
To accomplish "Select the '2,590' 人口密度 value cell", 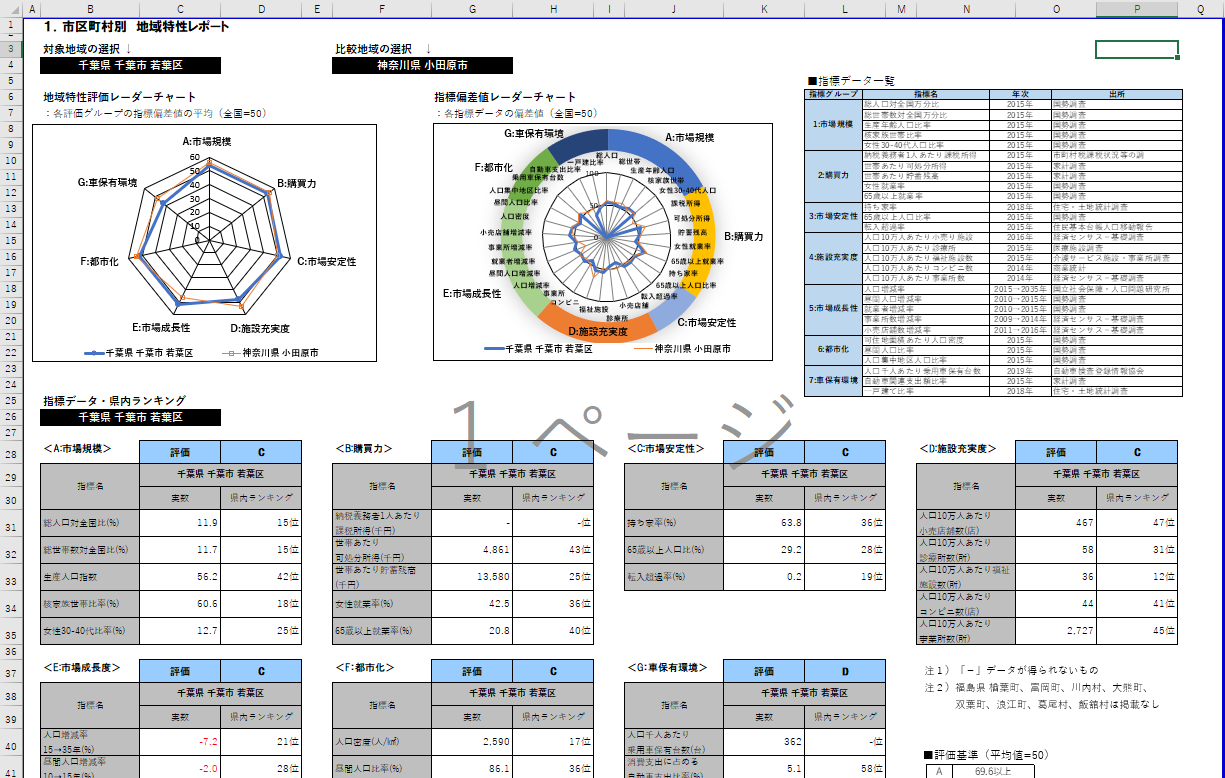I will (472, 742).
